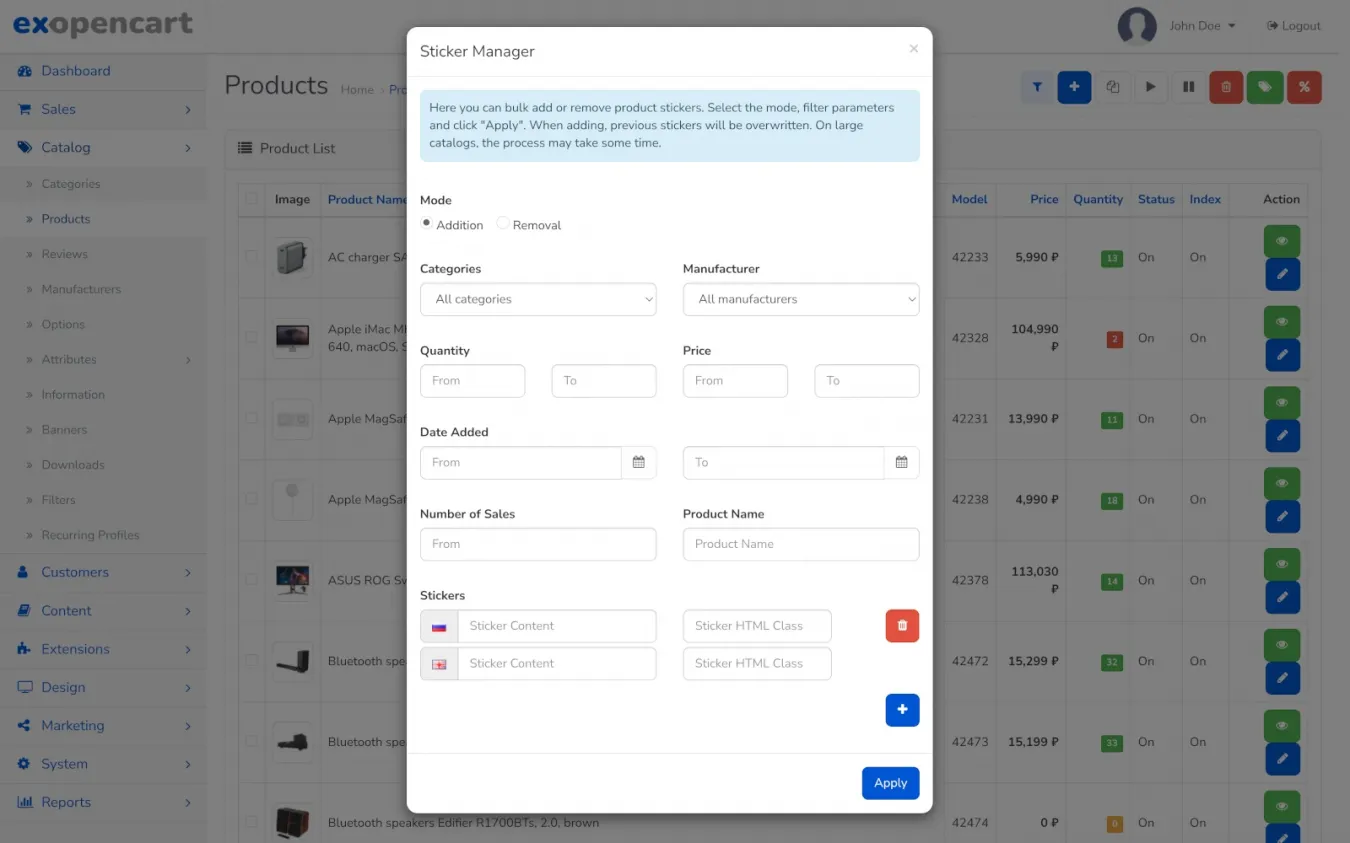Viewport: 1350px width, 843px height.
Task: Click the pause icon in the Products toolbar
Action: tap(1189, 87)
